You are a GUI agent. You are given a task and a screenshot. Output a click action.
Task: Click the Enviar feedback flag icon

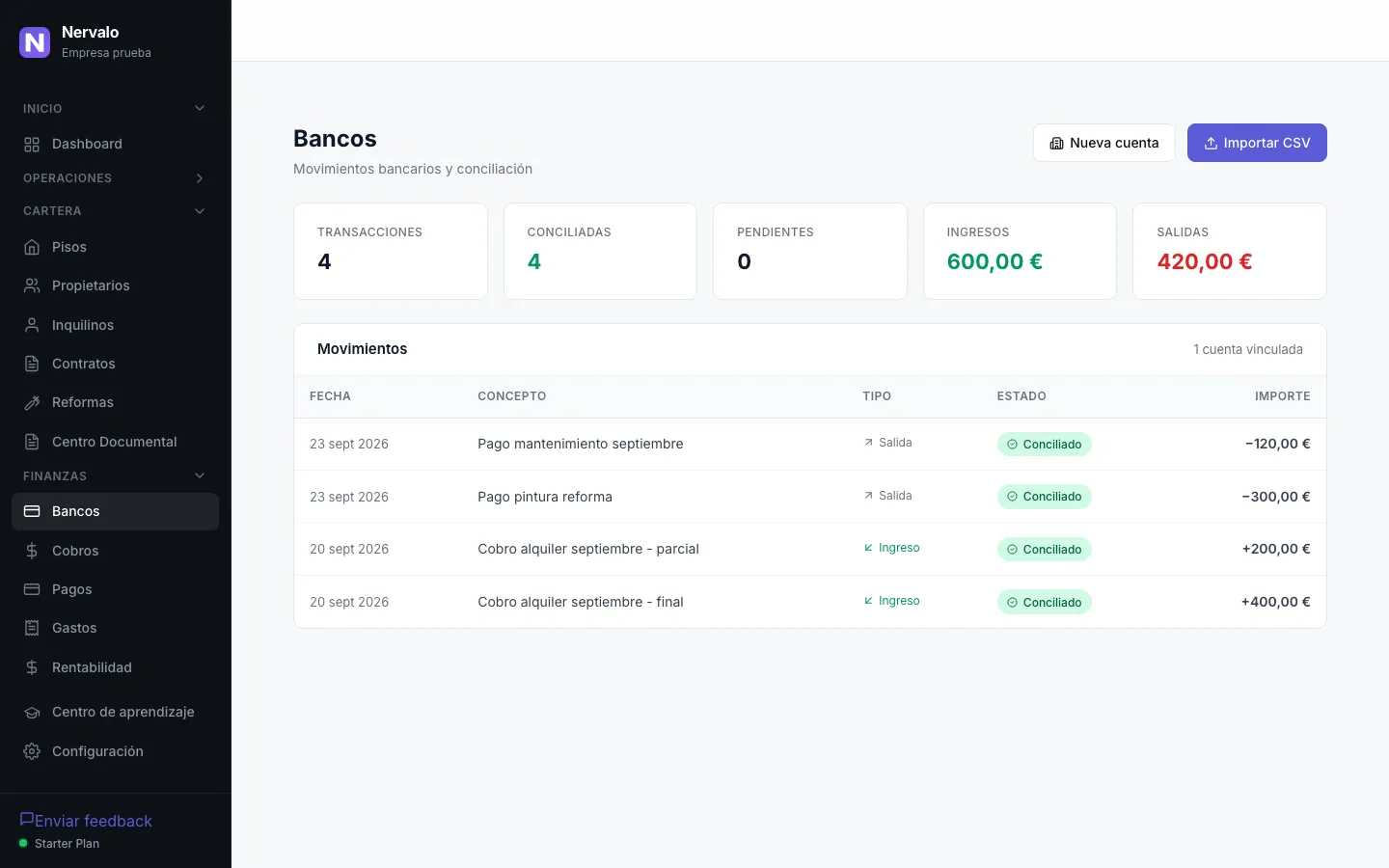point(27,819)
